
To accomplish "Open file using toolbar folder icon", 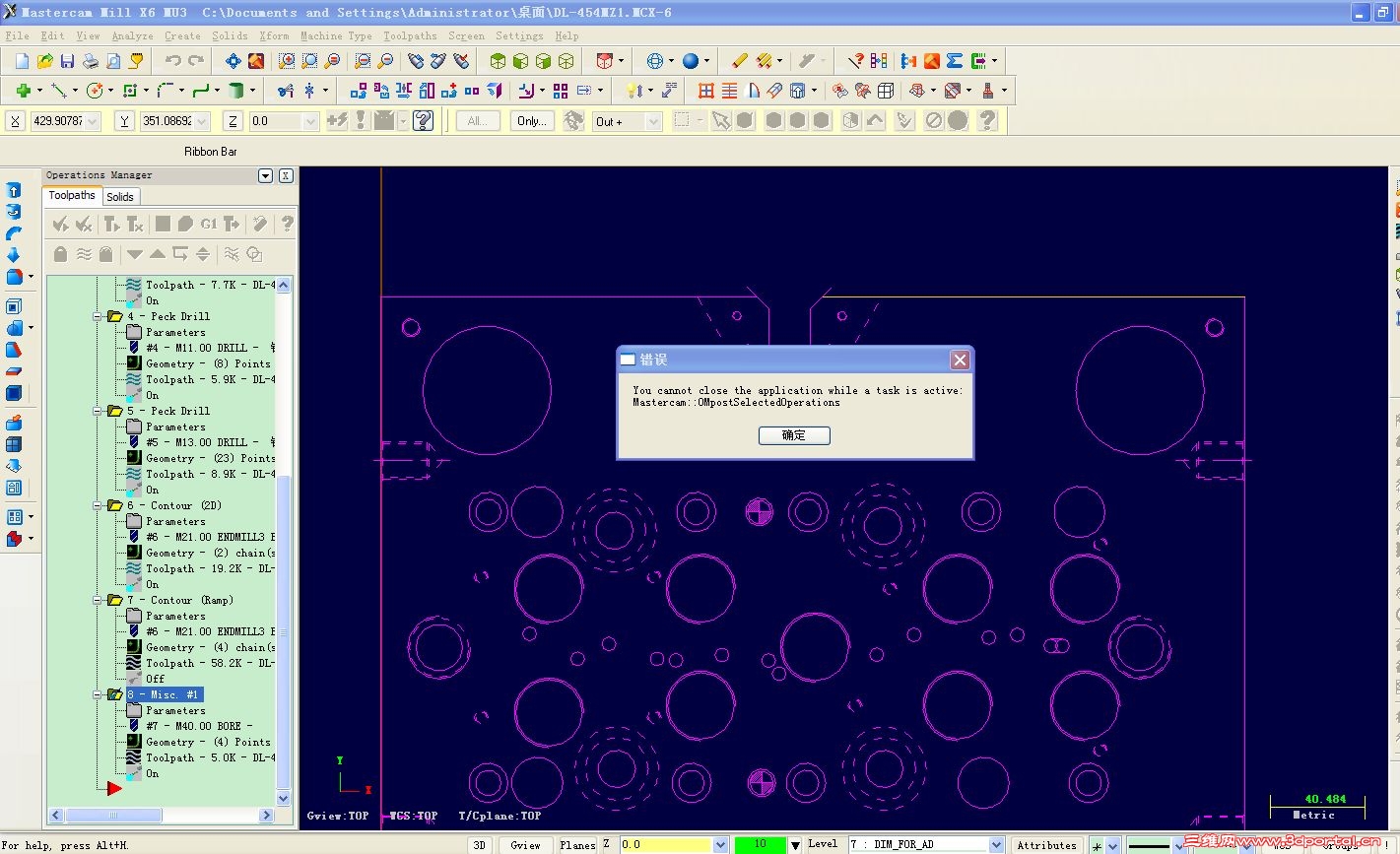I will [x=45, y=61].
